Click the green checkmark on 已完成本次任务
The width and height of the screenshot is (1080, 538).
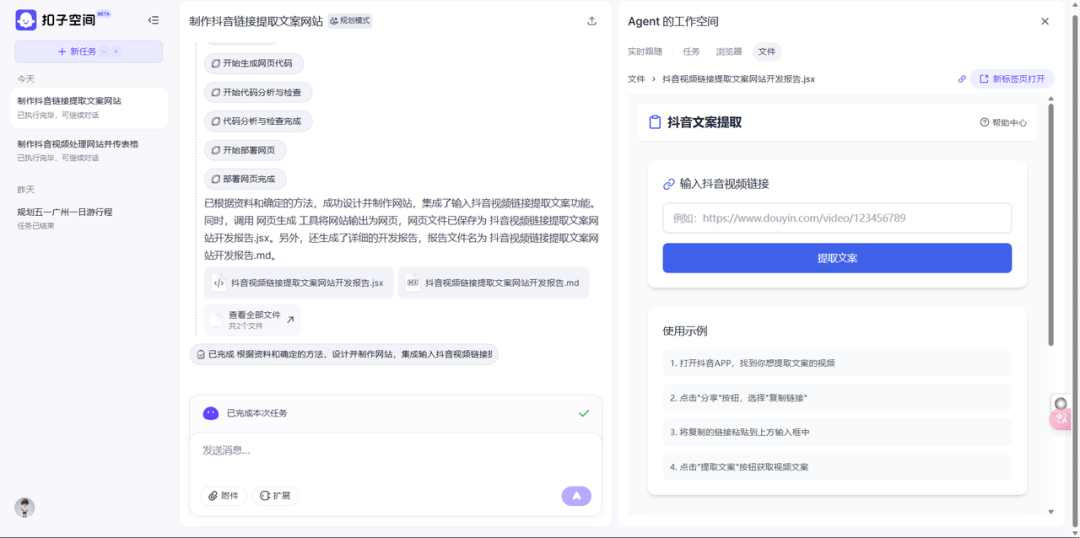click(x=584, y=413)
